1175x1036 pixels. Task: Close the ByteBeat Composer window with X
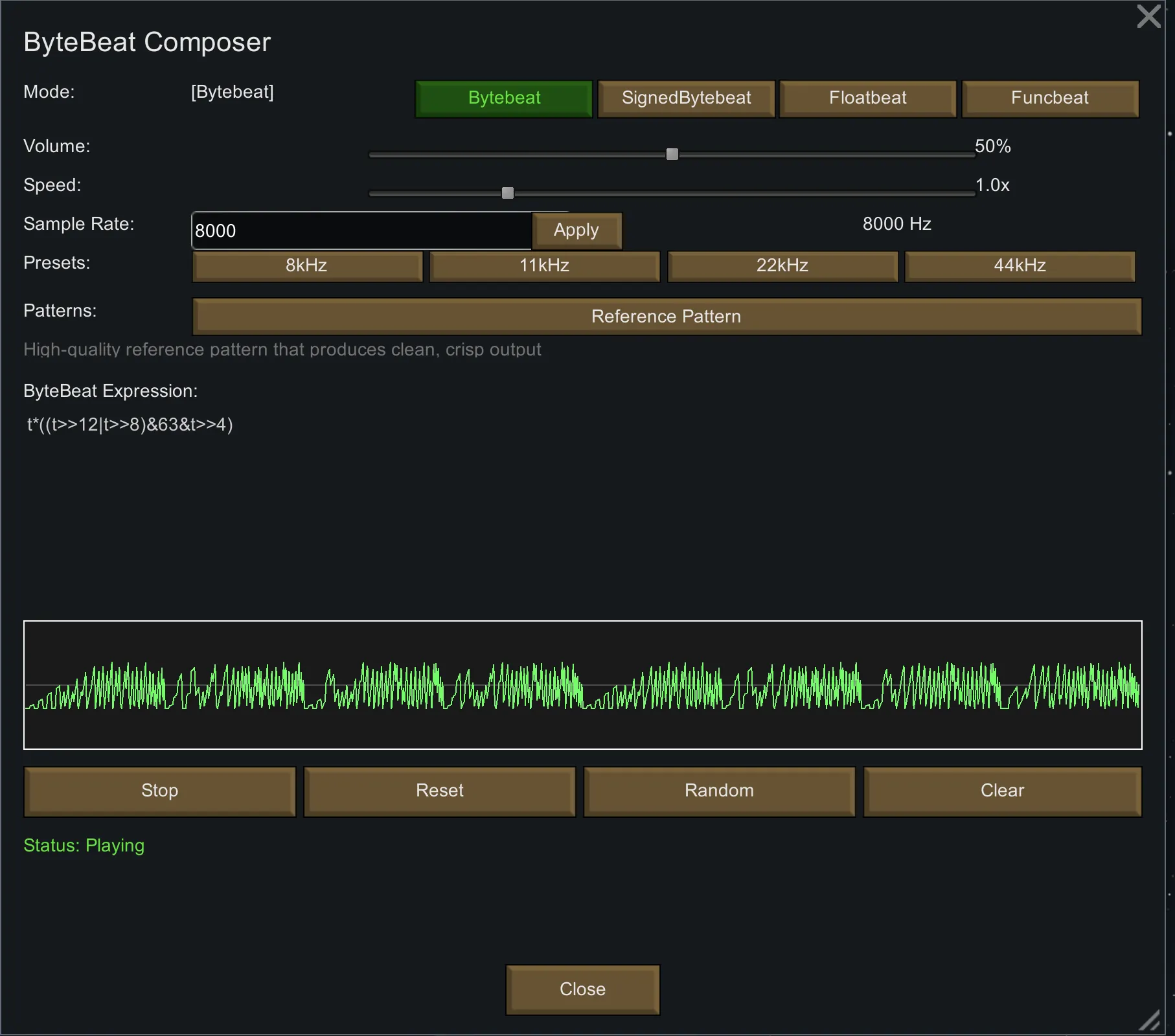coord(1148,16)
